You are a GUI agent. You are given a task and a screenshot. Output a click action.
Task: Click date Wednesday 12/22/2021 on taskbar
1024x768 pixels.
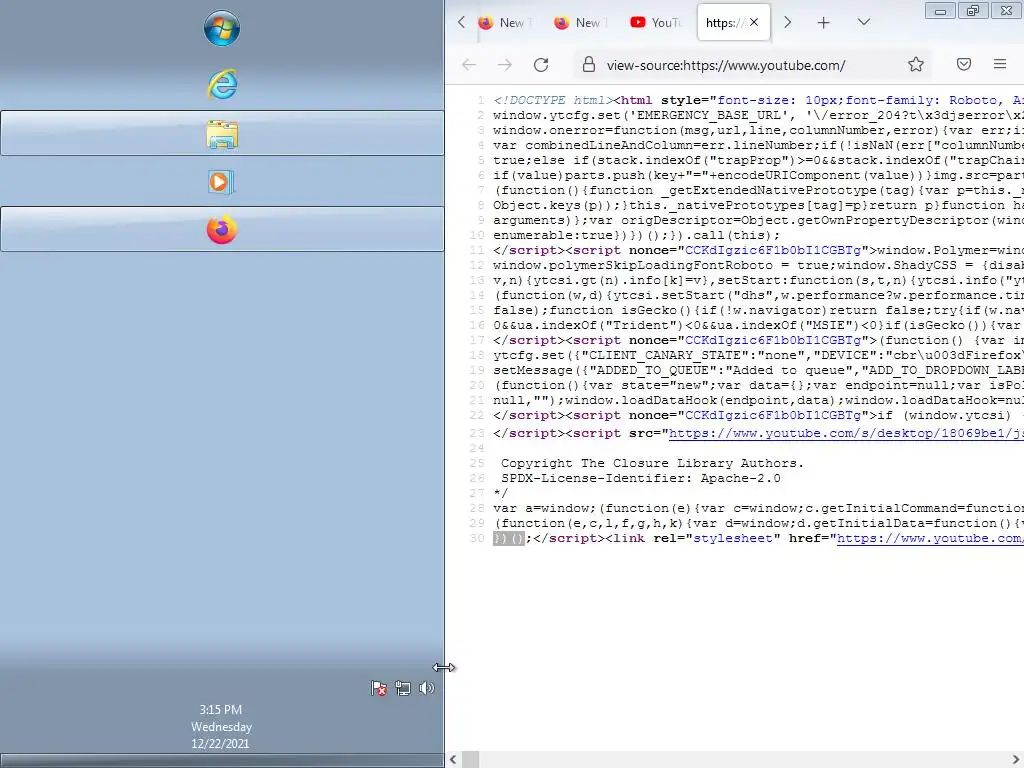point(221,735)
